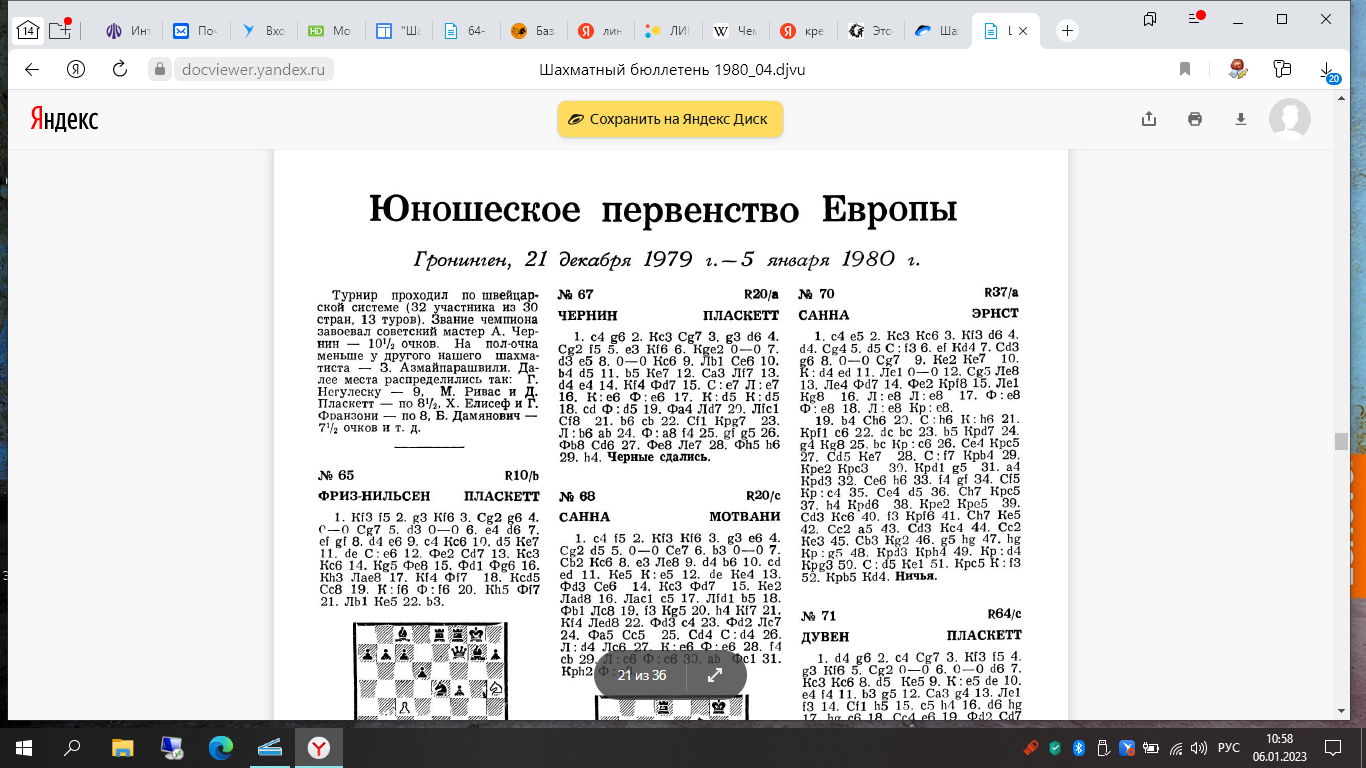Screen dimensions: 1366x768
Task: Open the extensions icon next to the bookmark
Action: (x=1239, y=69)
